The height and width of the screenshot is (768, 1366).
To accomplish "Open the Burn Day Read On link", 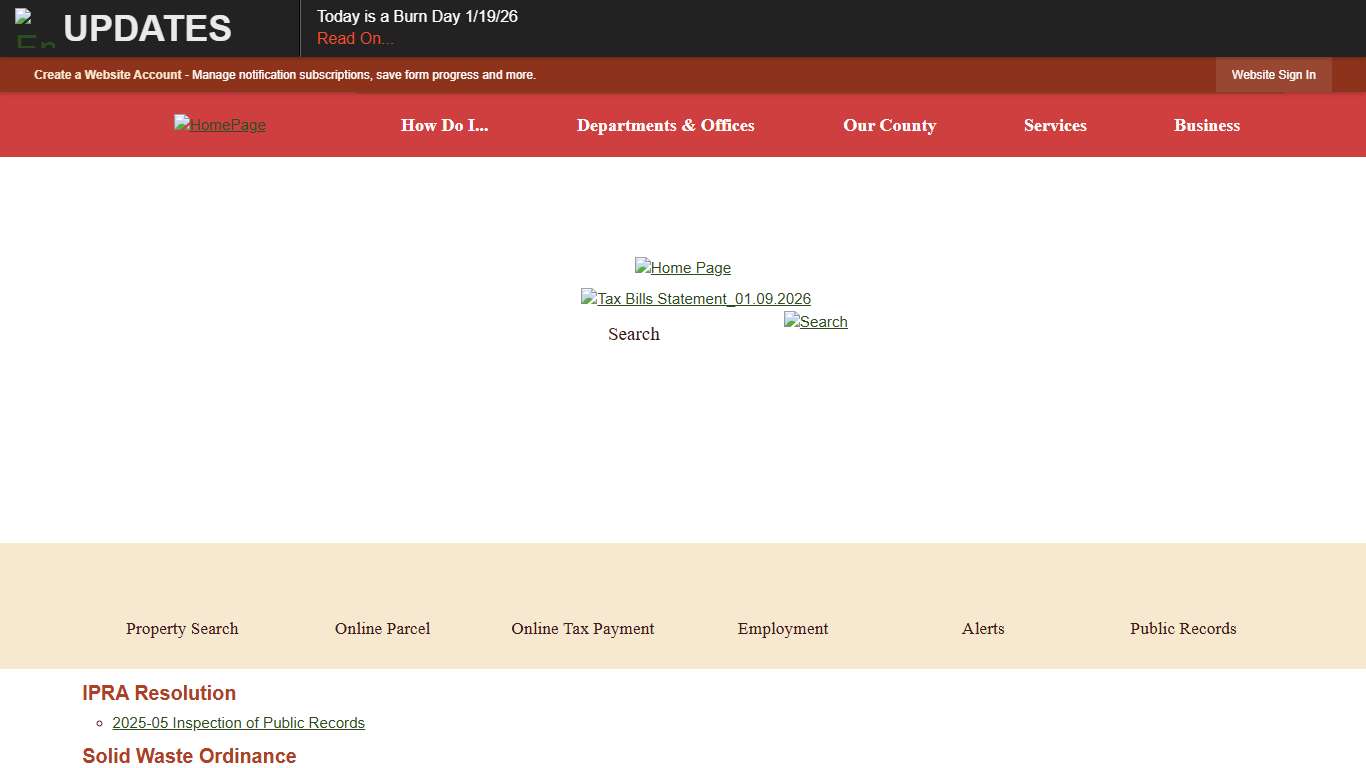I will [355, 38].
